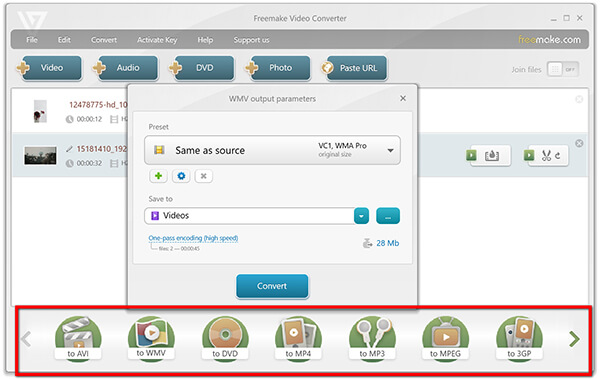Select the to AVI format icon
Viewport: 600px width, 379px height.
[78, 338]
